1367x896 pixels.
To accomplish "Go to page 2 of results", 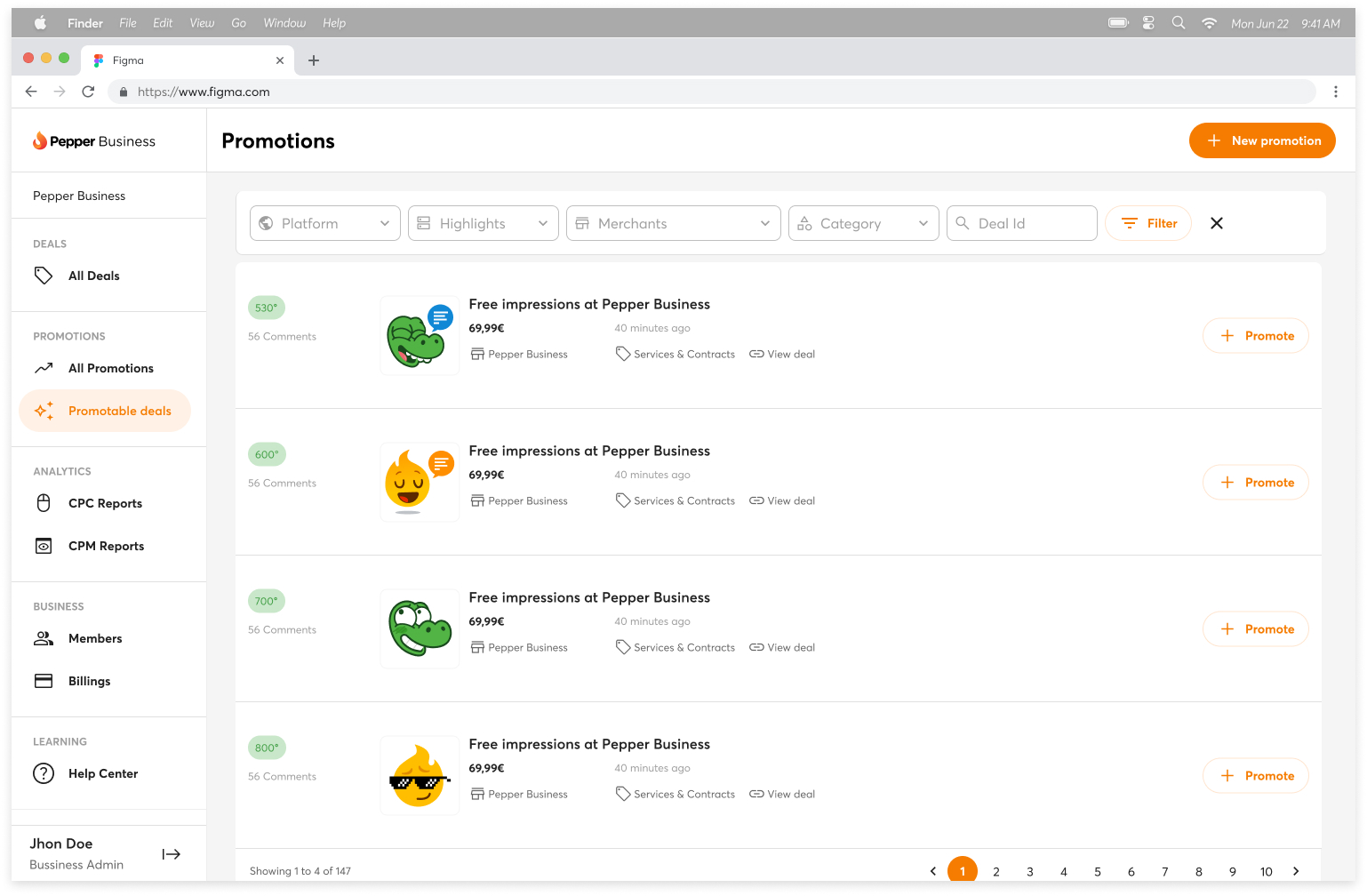I will [996, 871].
